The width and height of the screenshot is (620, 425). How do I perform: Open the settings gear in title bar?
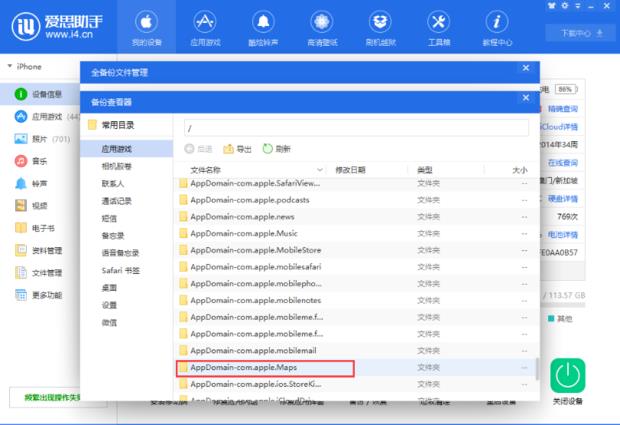pos(565,6)
